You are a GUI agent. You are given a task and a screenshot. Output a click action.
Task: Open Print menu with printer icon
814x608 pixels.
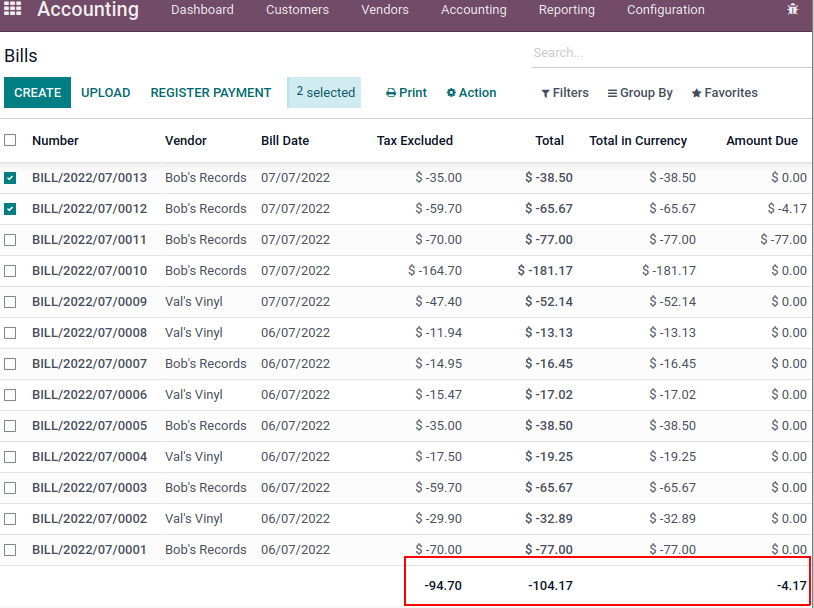click(406, 92)
